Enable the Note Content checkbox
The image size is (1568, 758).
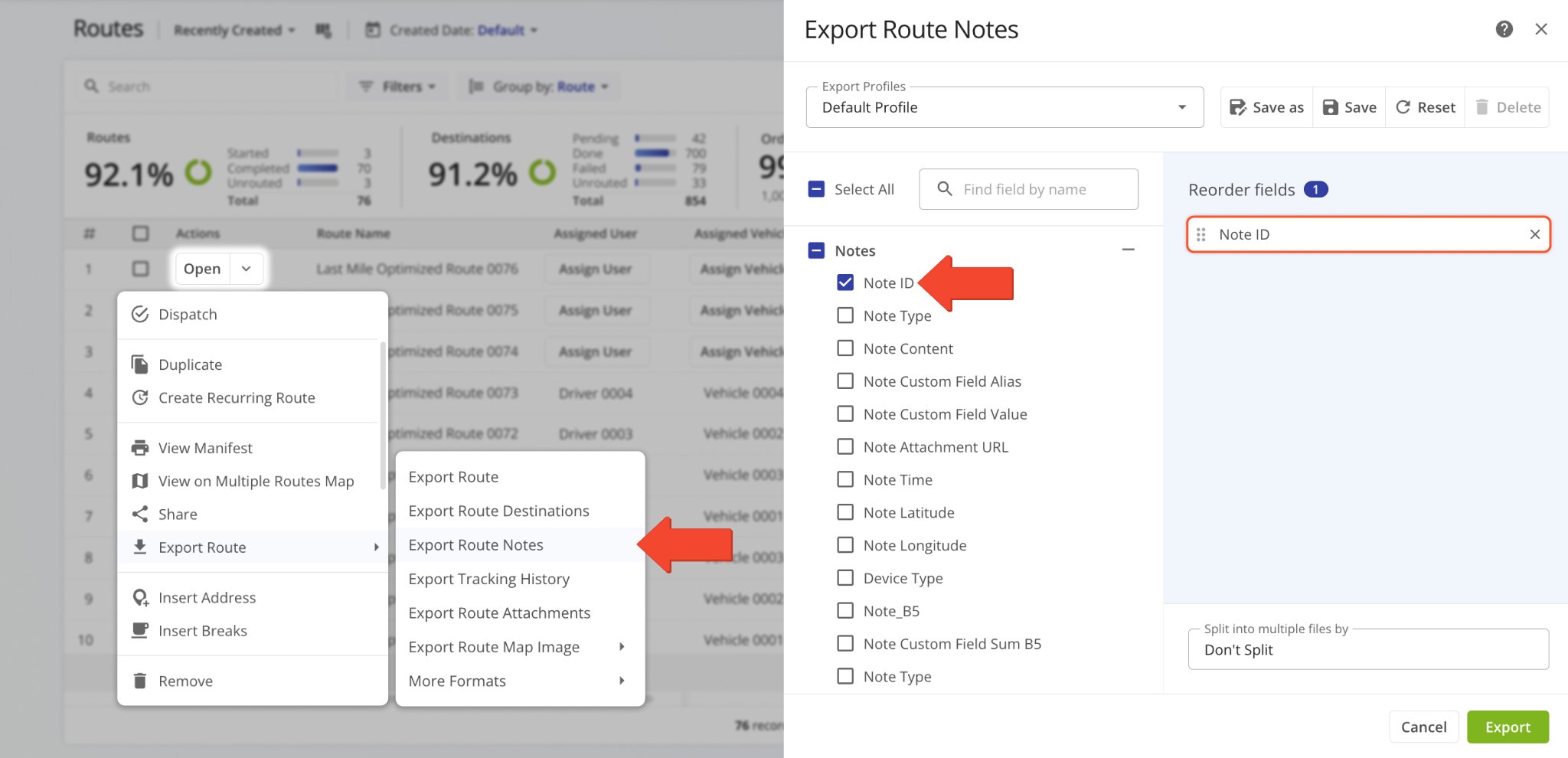pyautogui.click(x=845, y=348)
